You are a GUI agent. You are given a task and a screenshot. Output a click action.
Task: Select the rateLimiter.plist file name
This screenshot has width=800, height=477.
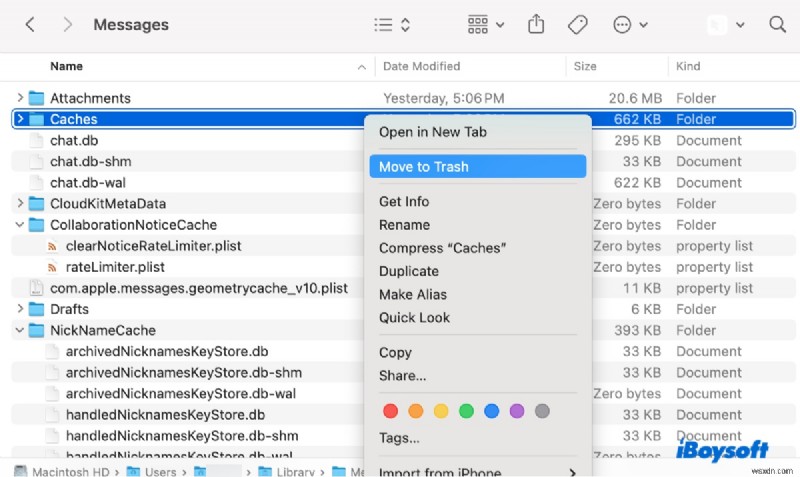(x=115, y=267)
